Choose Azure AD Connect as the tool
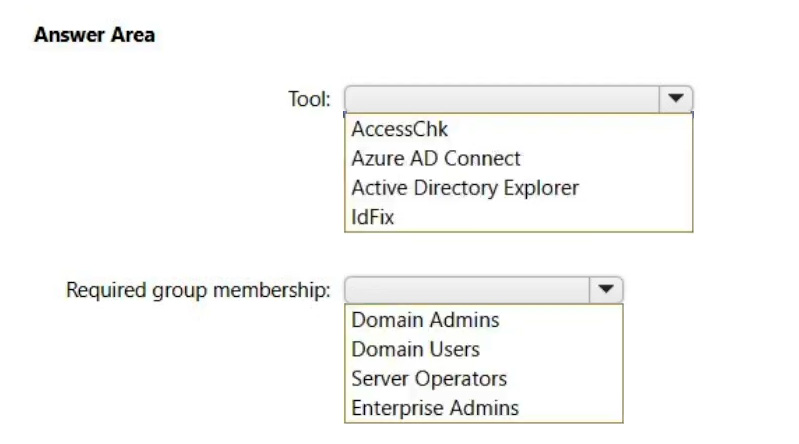The width and height of the screenshot is (799, 444). [436, 158]
